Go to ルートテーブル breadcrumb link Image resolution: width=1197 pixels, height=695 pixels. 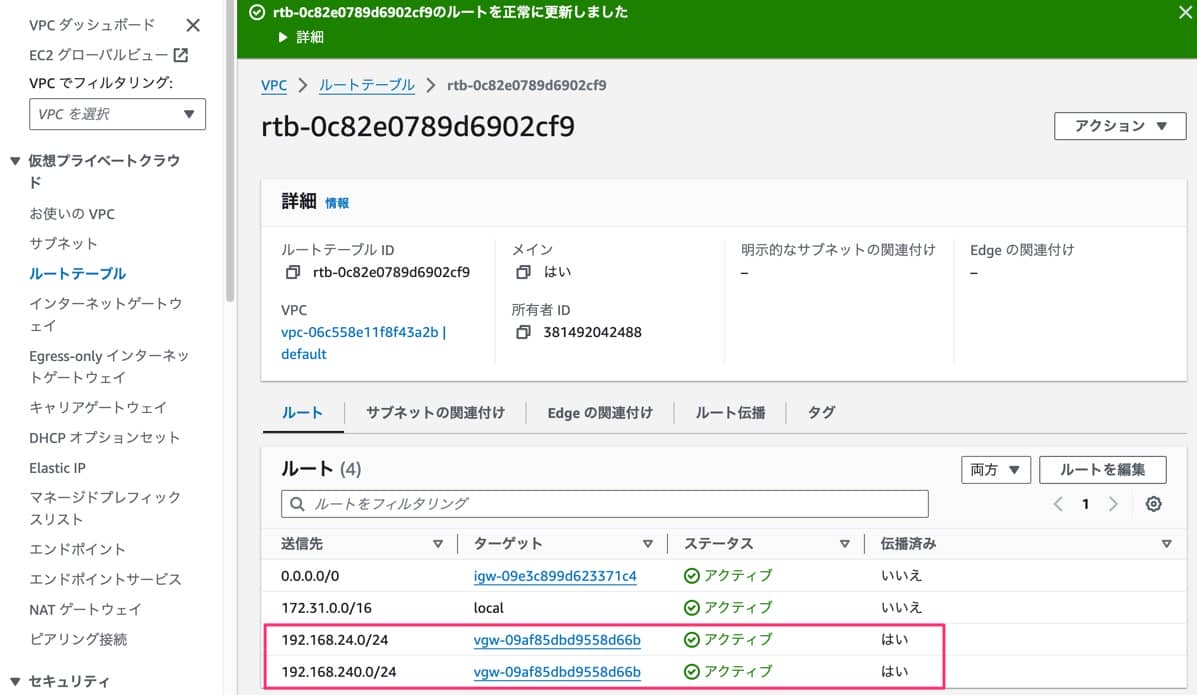pos(366,85)
